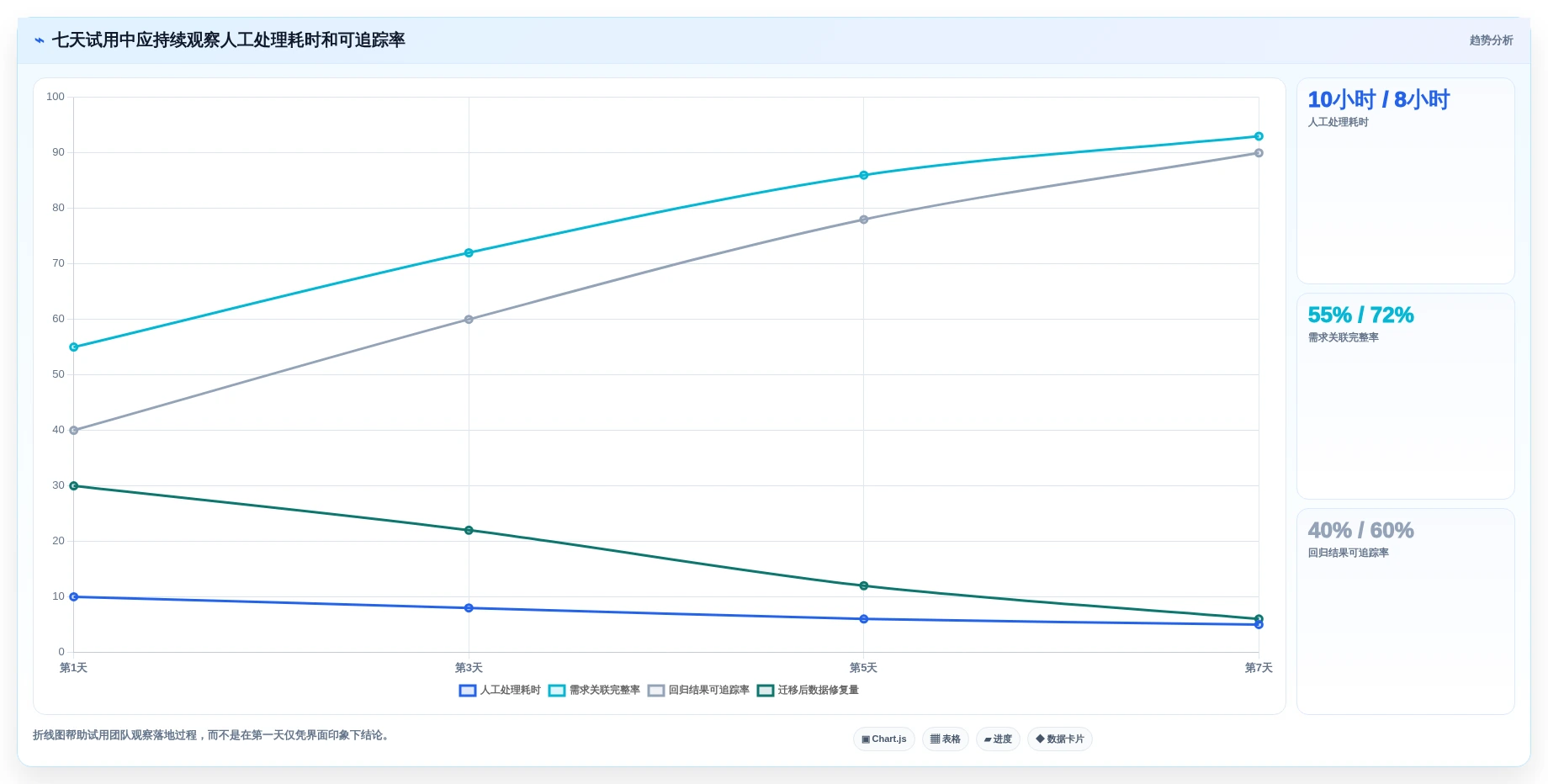Click the 趋势分析 label in the header
This screenshot has height=784, width=1548.
click(x=1491, y=40)
